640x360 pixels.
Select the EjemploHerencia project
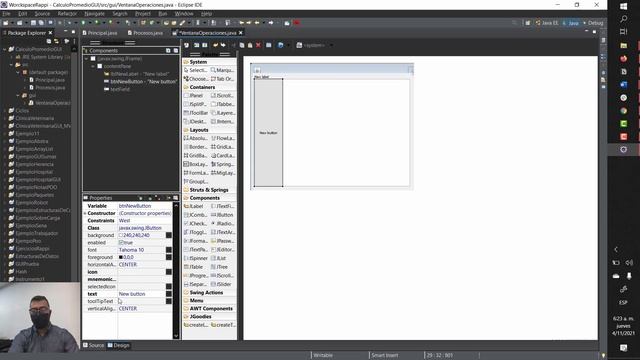point(31,164)
